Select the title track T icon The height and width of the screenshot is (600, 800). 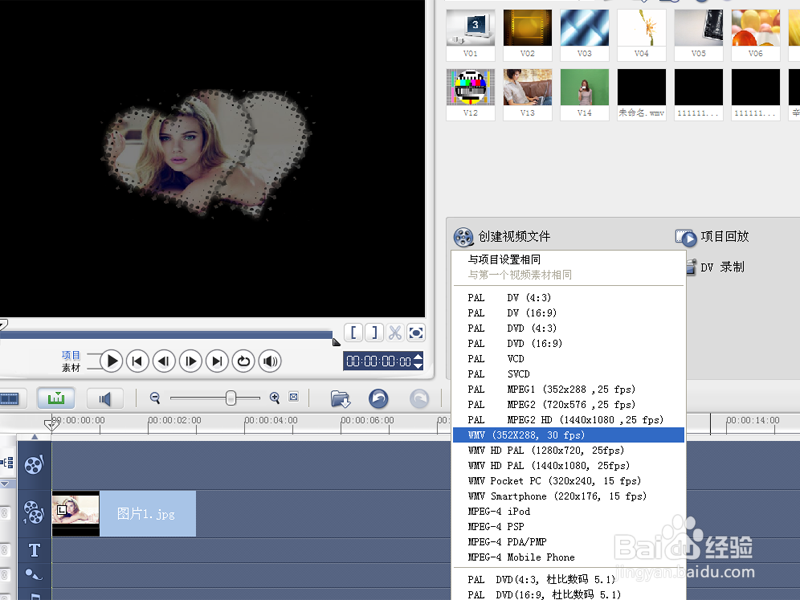(34, 550)
